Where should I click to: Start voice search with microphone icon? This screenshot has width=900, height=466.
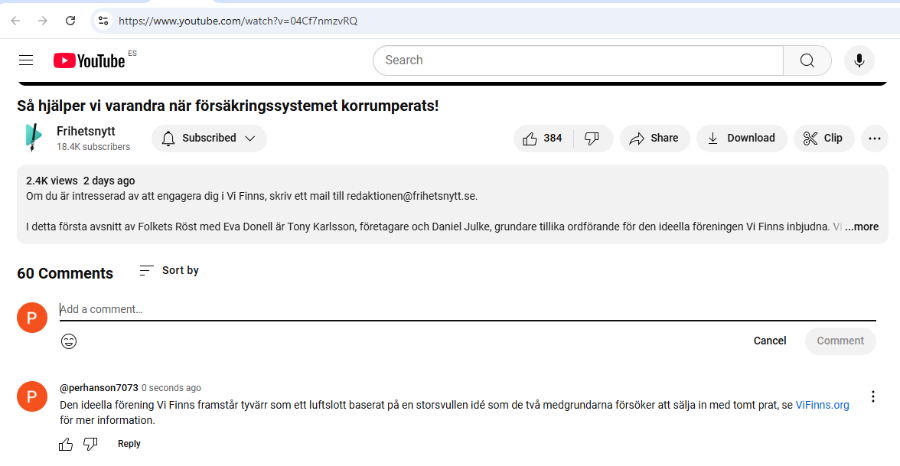pos(858,60)
